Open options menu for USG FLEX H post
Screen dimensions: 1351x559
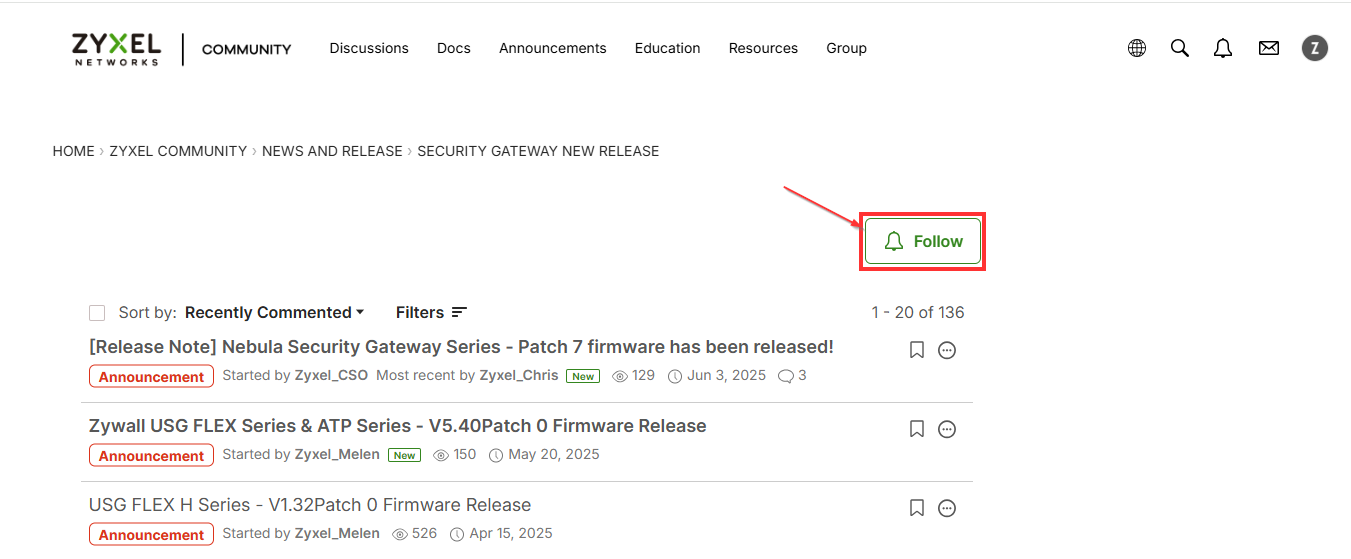947,508
